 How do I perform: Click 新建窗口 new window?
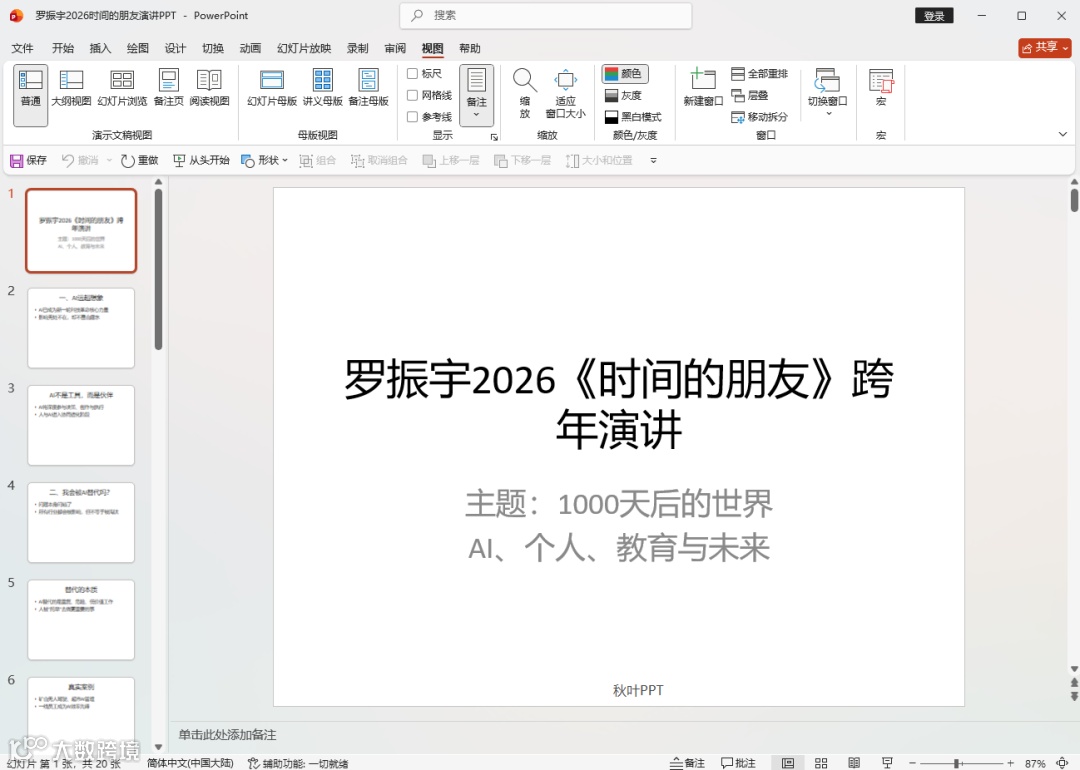[x=703, y=88]
